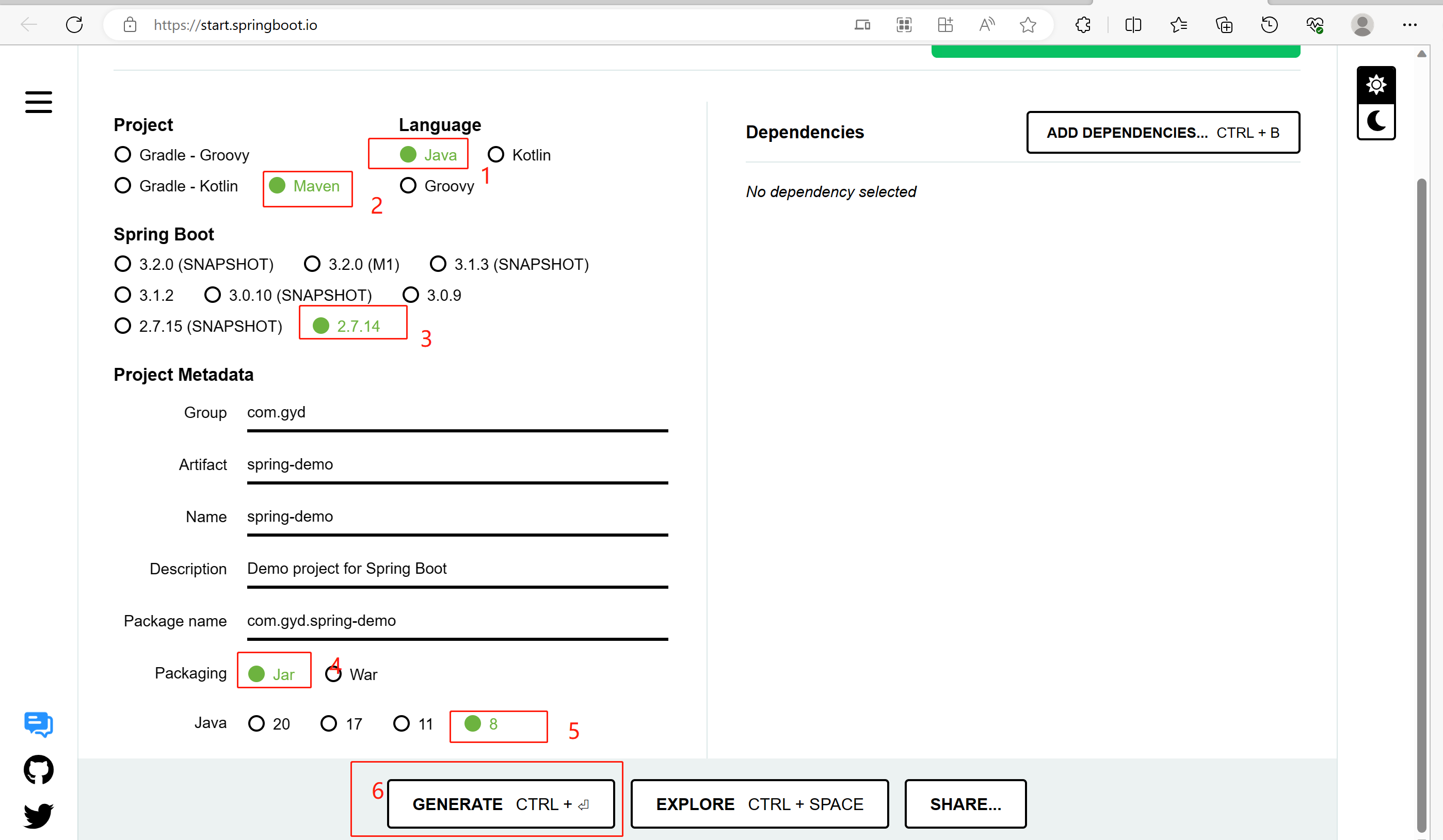Click the QR code grid icon in address bar
This screenshot has height=840, width=1443.
(904, 25)
